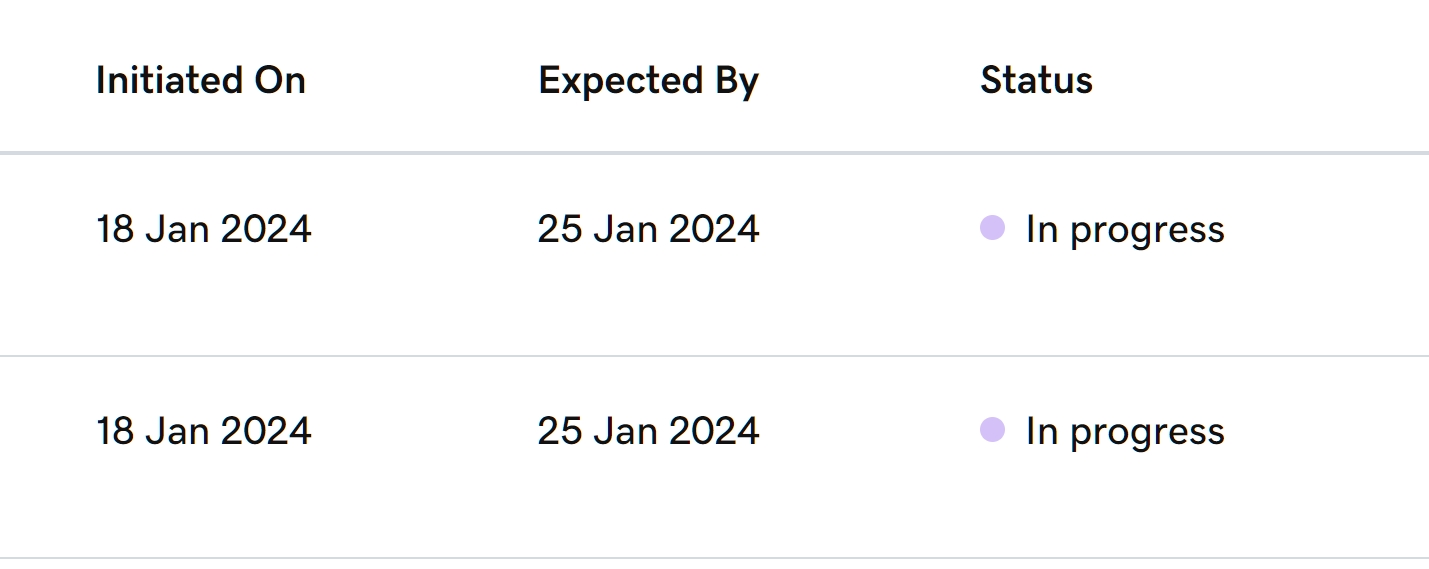Click the second row's In progress label

[x=1124, y=432]
